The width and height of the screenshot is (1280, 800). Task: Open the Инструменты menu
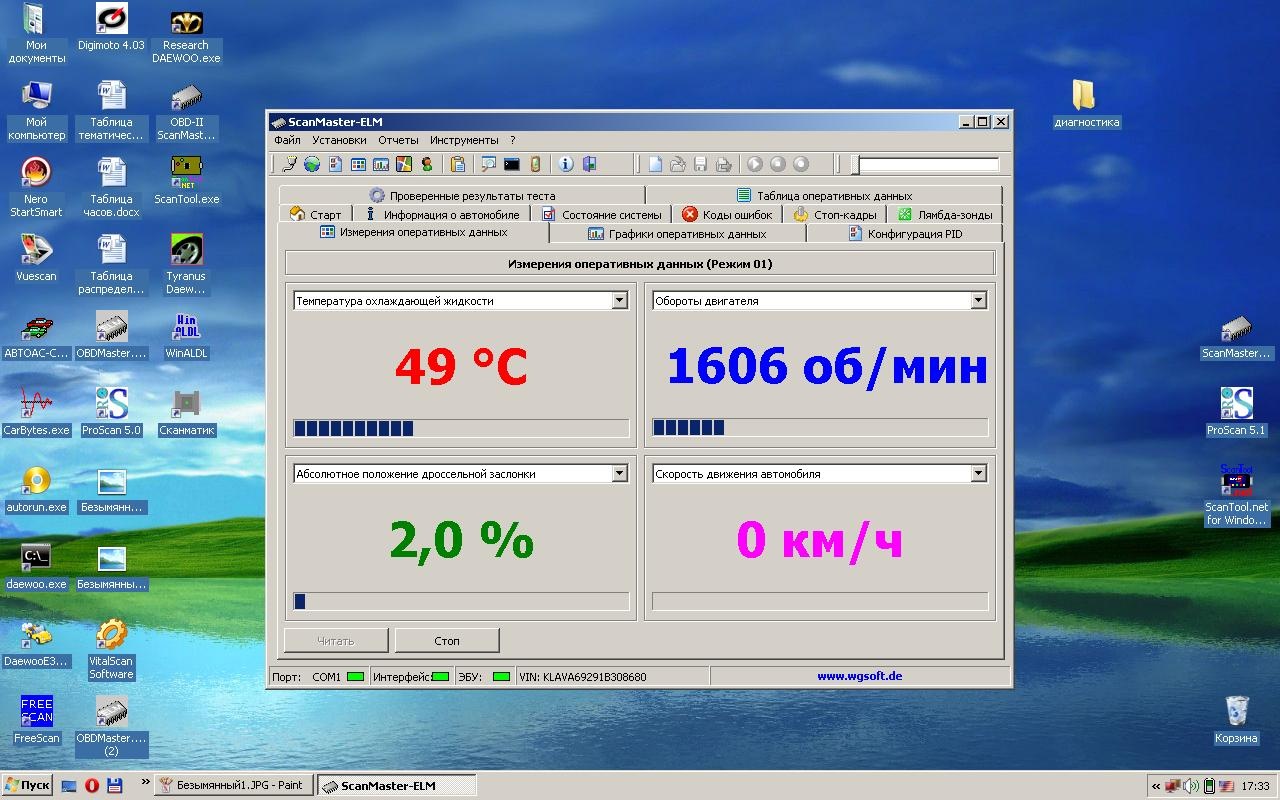pos(464,140)
